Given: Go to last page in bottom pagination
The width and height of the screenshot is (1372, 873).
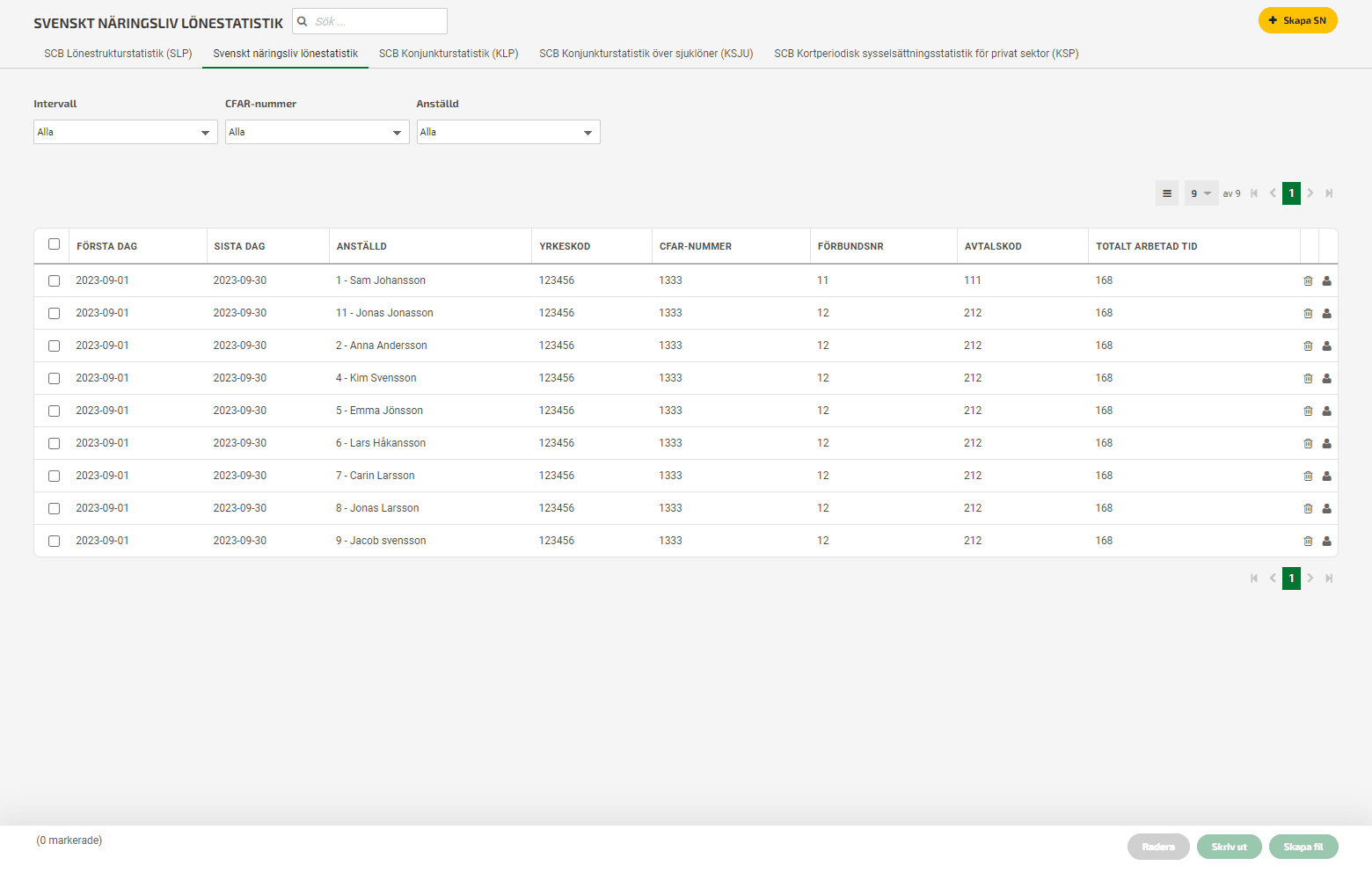Looking at the screenshot, I should tap(1329, 578).
